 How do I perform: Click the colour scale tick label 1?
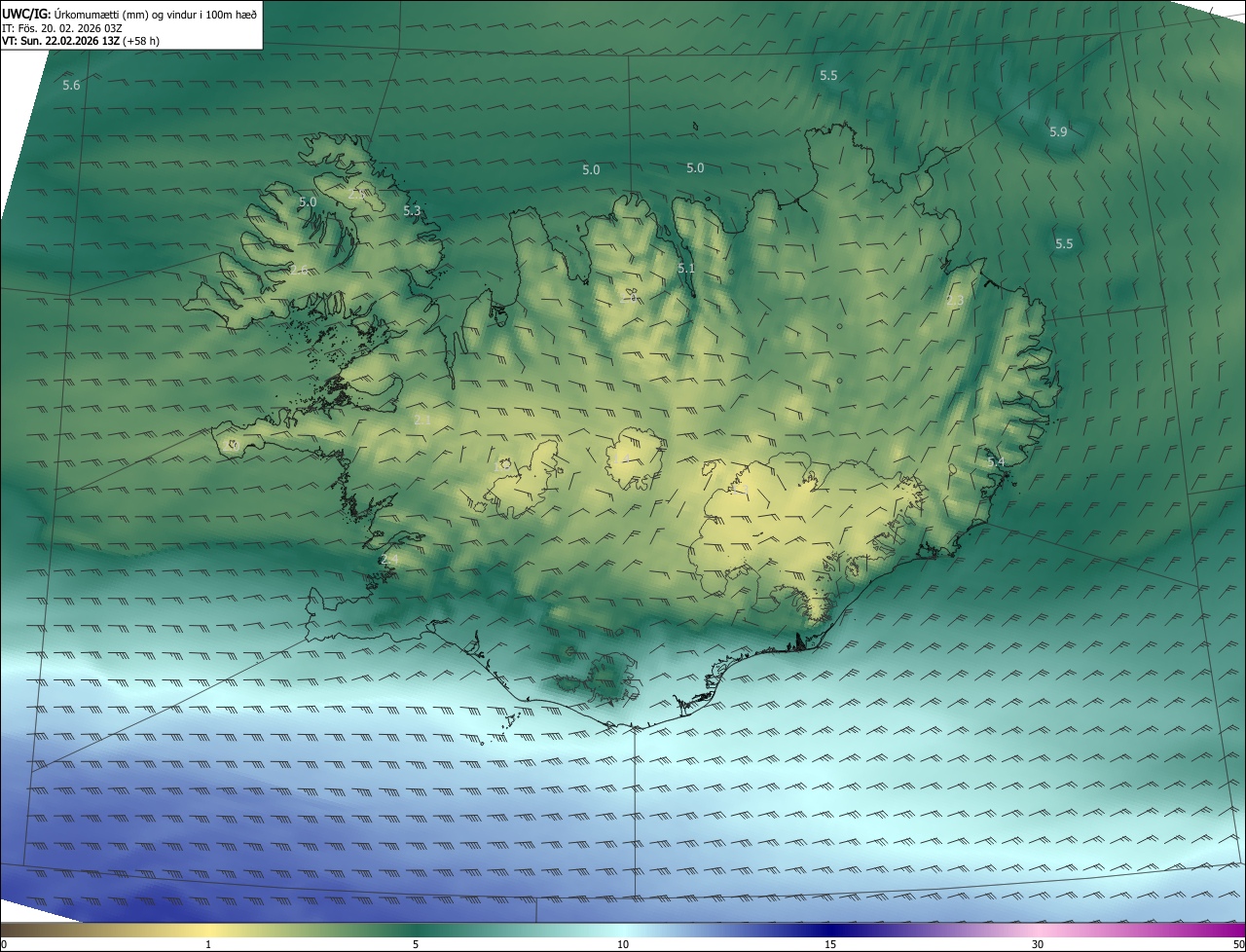point(208,944)
